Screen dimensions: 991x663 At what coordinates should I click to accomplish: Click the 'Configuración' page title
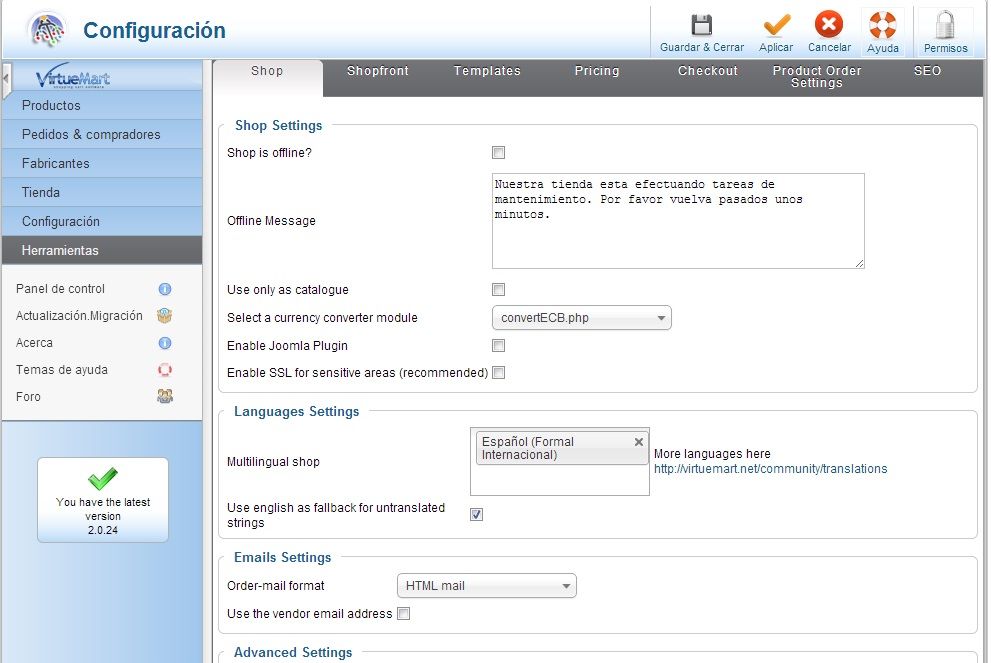click(154, 30)
